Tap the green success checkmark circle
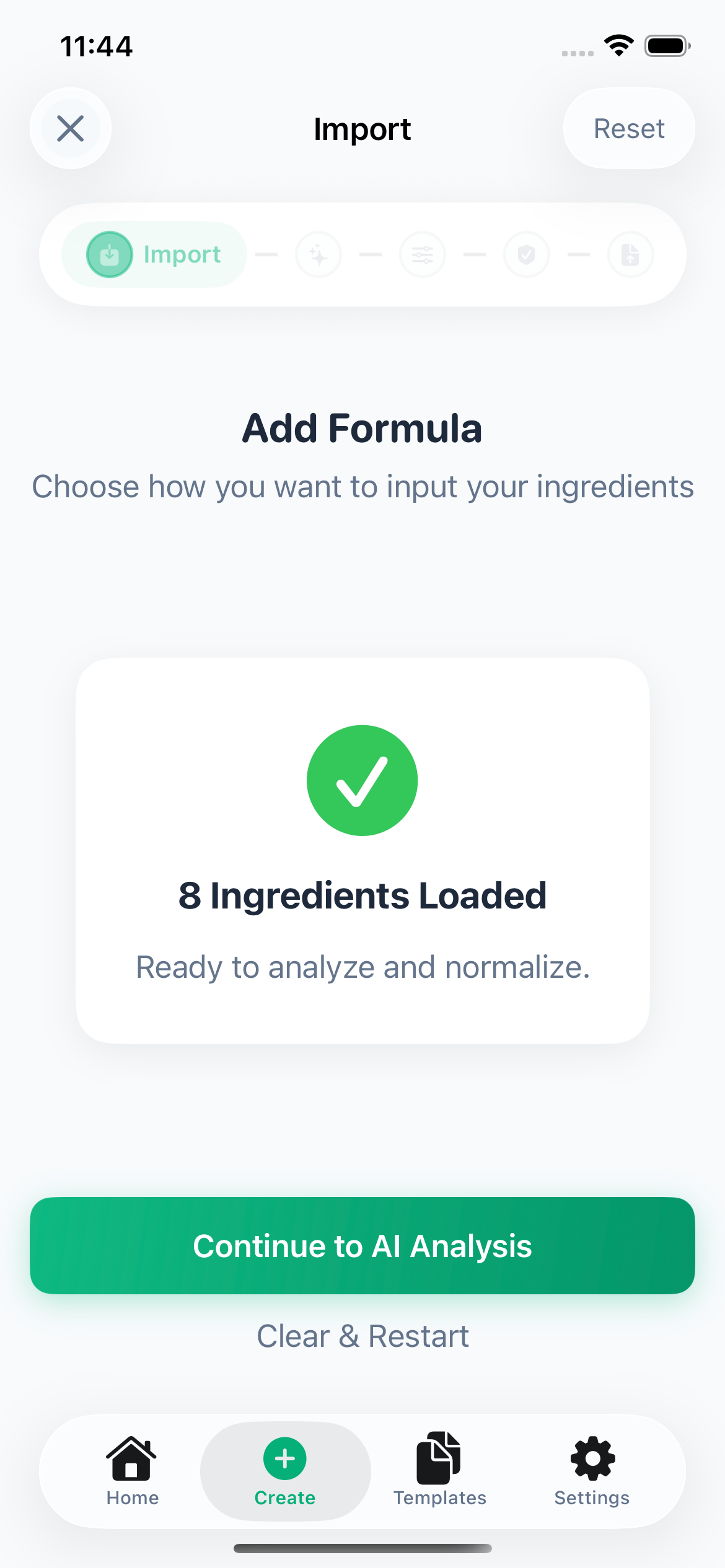 [x=362, y=780]
